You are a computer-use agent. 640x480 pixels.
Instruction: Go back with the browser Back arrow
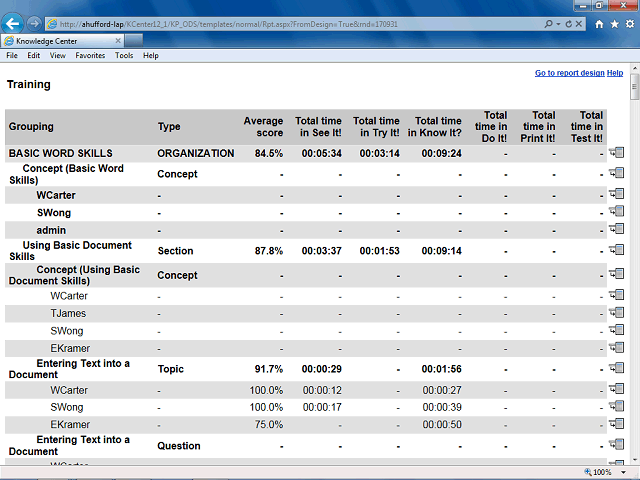point(12,24)
